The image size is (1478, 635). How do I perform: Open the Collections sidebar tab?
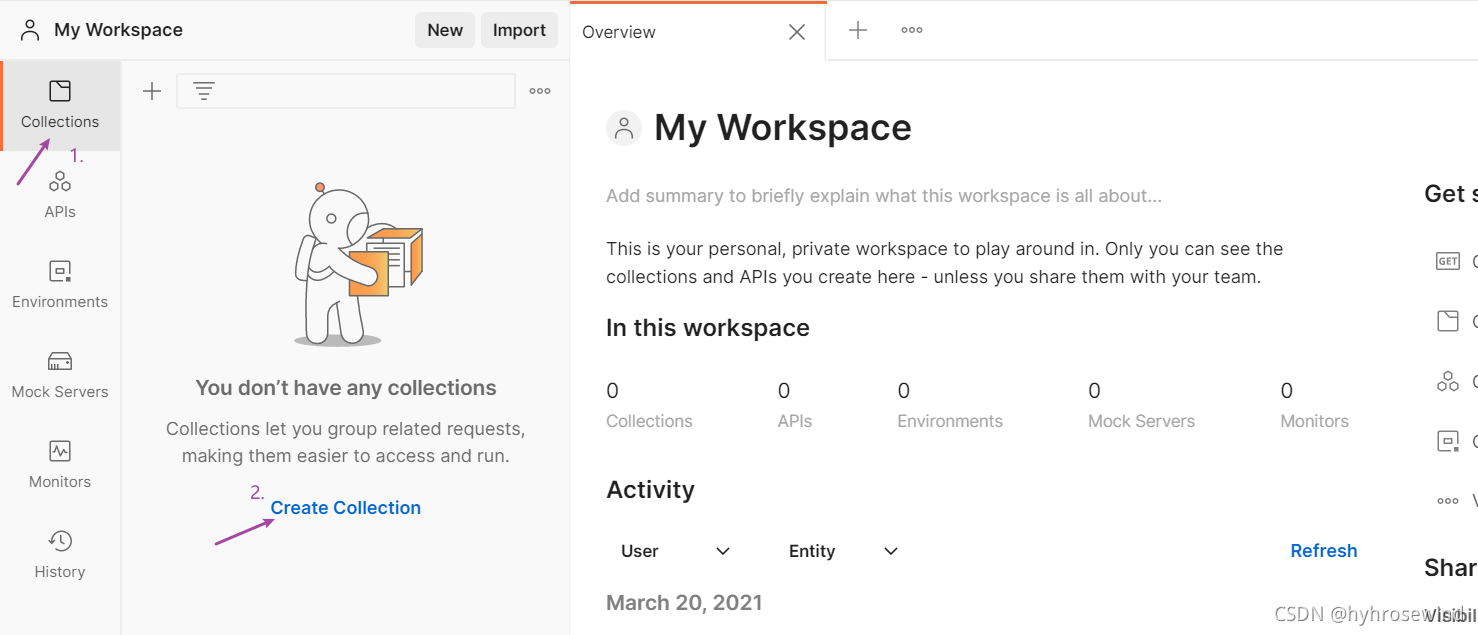click(x=60, y=106)
